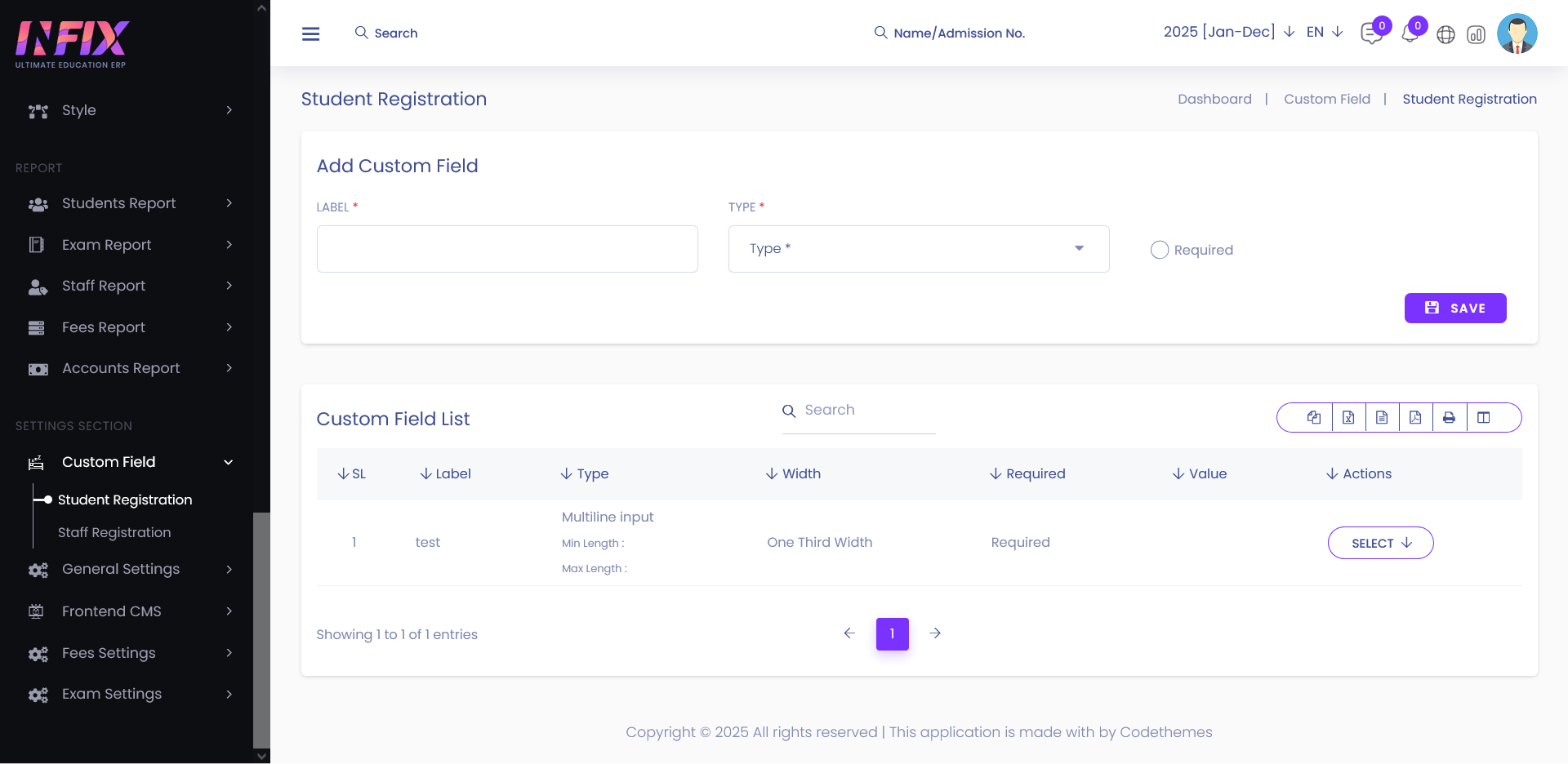Screen dimensions: 1568x764
Task: Expand the Students Report chevron
Action: [x=229, y=203]
